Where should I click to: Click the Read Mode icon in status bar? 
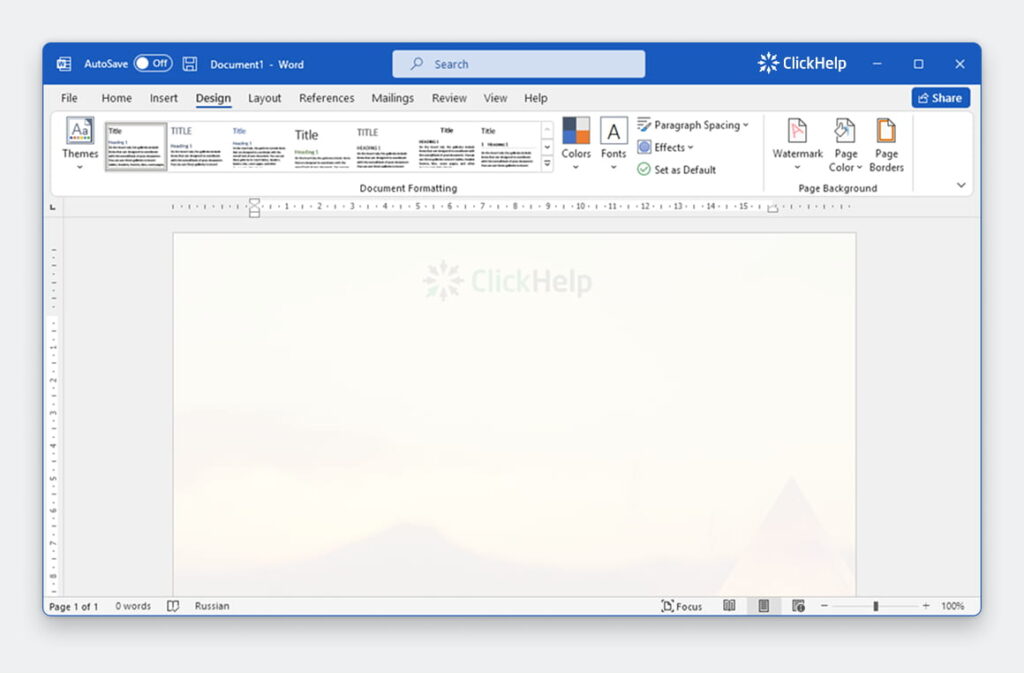[729, 605]
